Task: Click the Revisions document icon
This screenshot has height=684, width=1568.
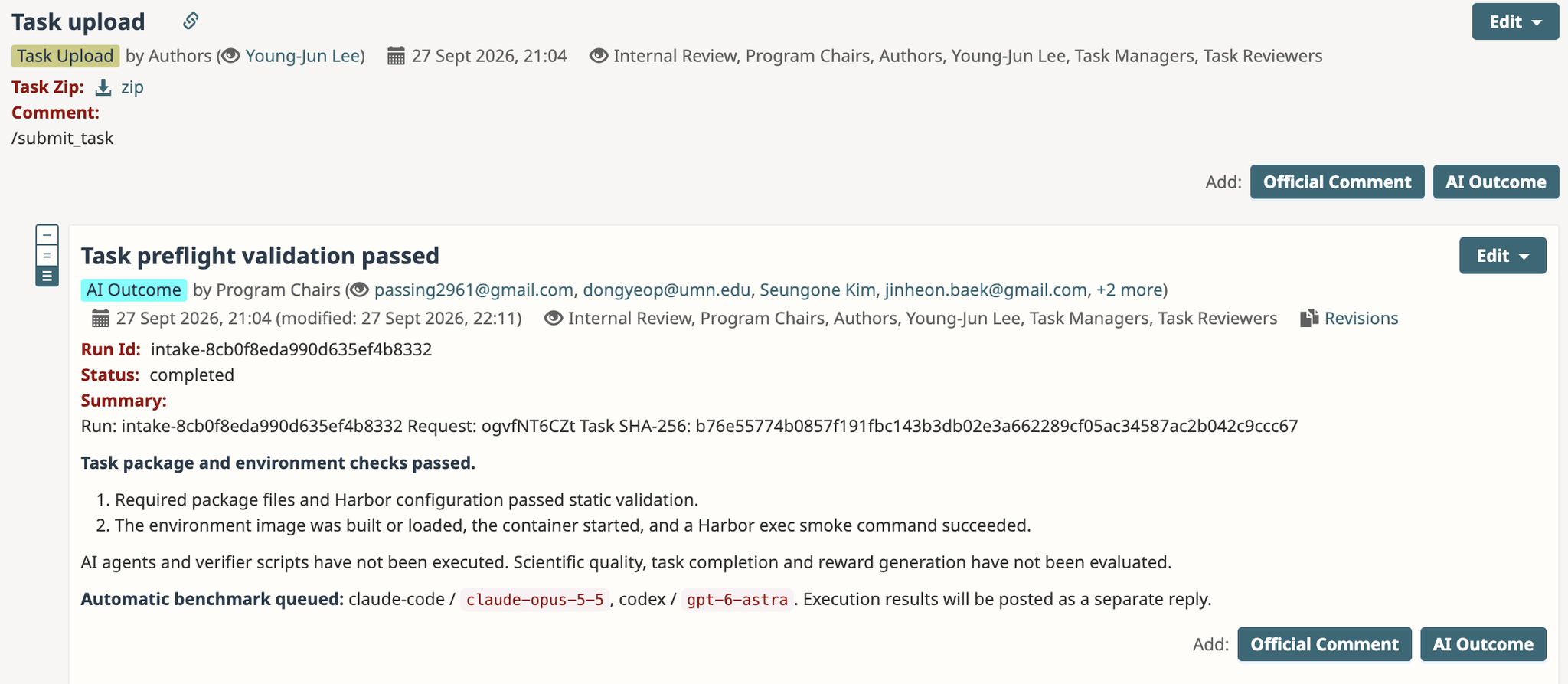Action: (1309, 319)
